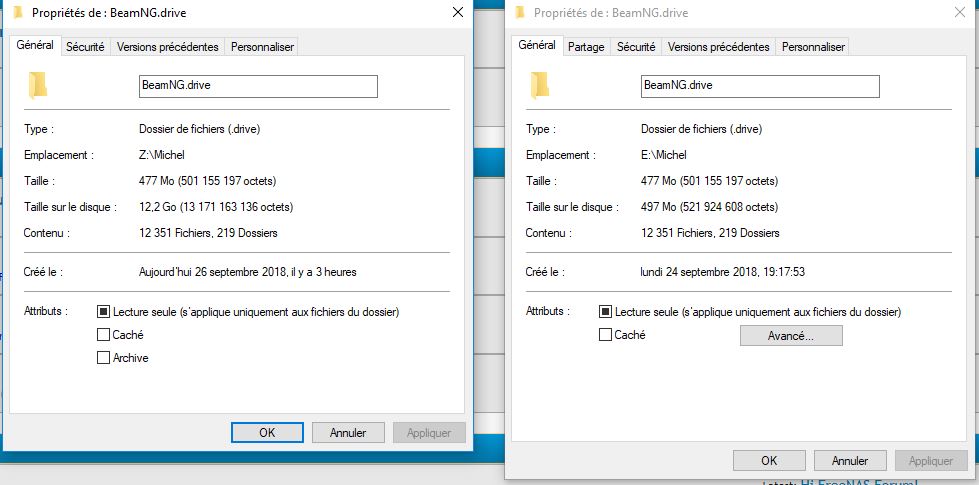The height and width of the screenshot is (485, 979).
Task: Click the created date Aujourd'hui 26 septembre 2018
Action: [248, 272]
